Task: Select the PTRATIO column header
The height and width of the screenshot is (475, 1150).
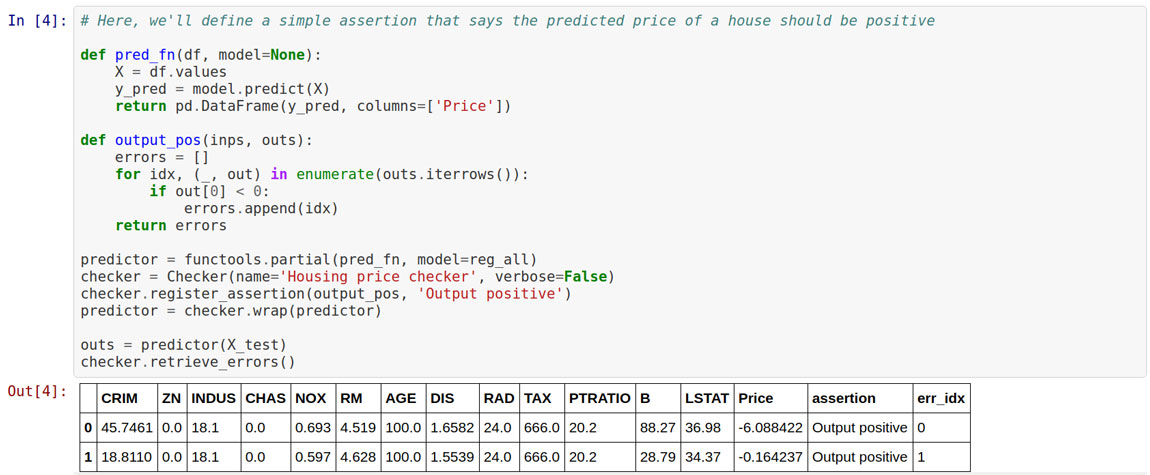Action: pyautogui.click(x=599, y=398)
